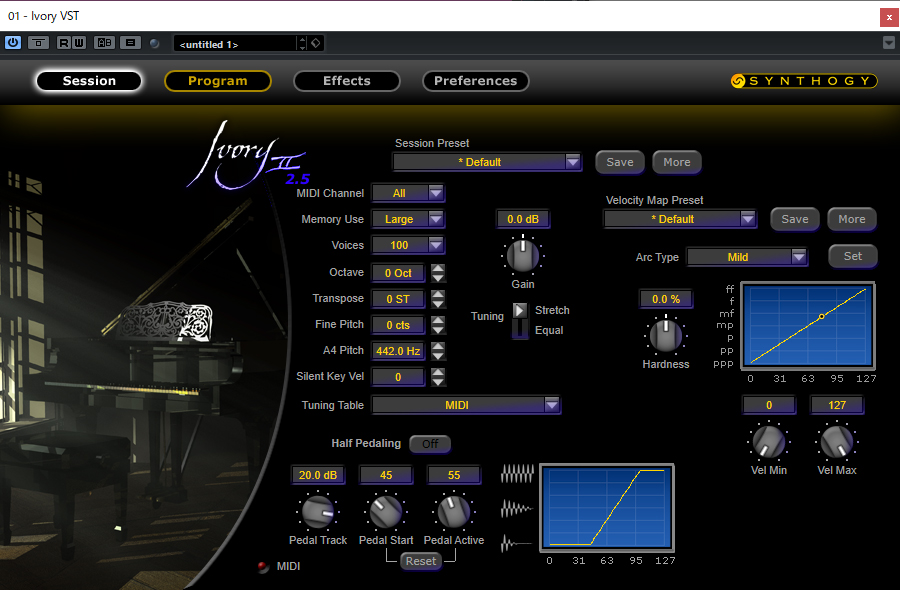
Task: Expand the Session Preset dropdown
Action: 487,162
